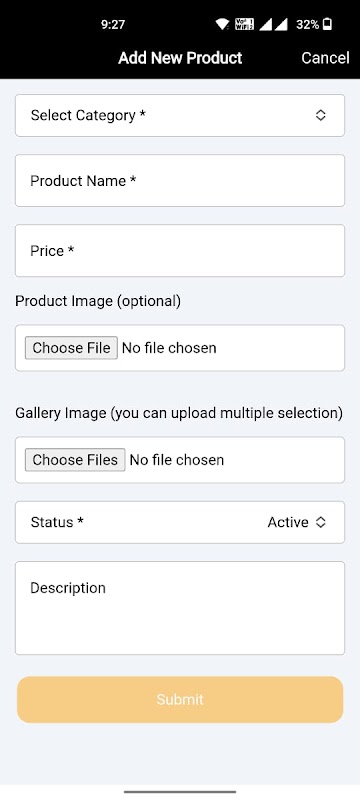Tap the second cellular signal icon
This screenshot has width=360, height=800.
coord(281,24)
